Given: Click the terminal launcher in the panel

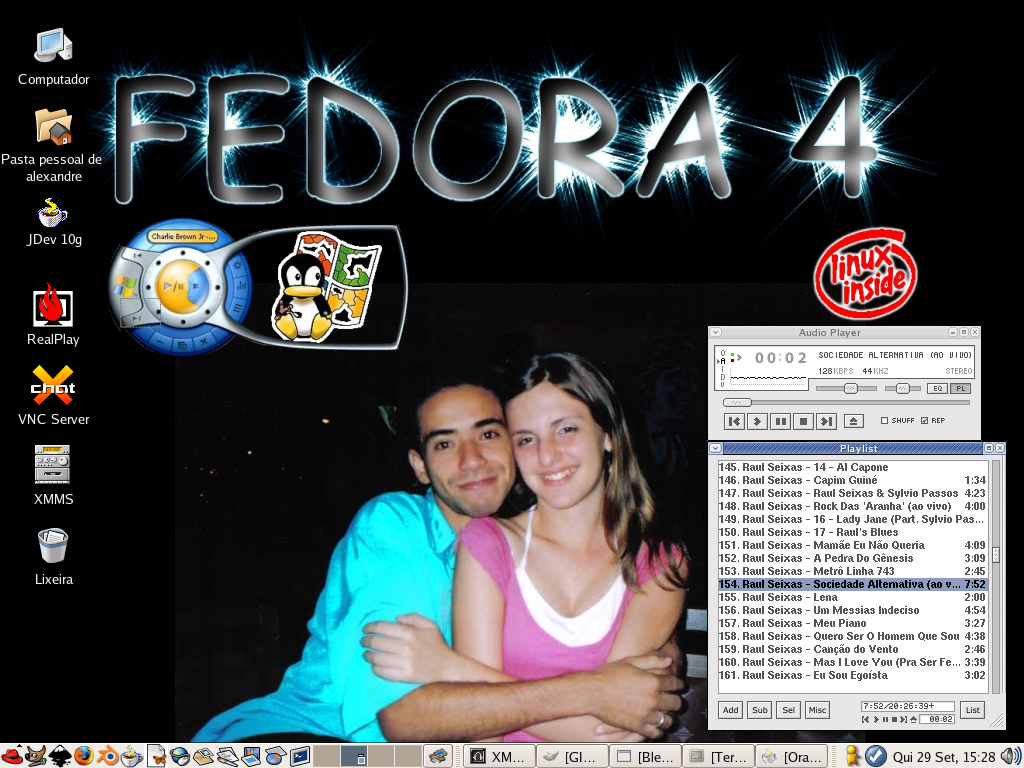Looking at the screenshot, I should 300,756.
